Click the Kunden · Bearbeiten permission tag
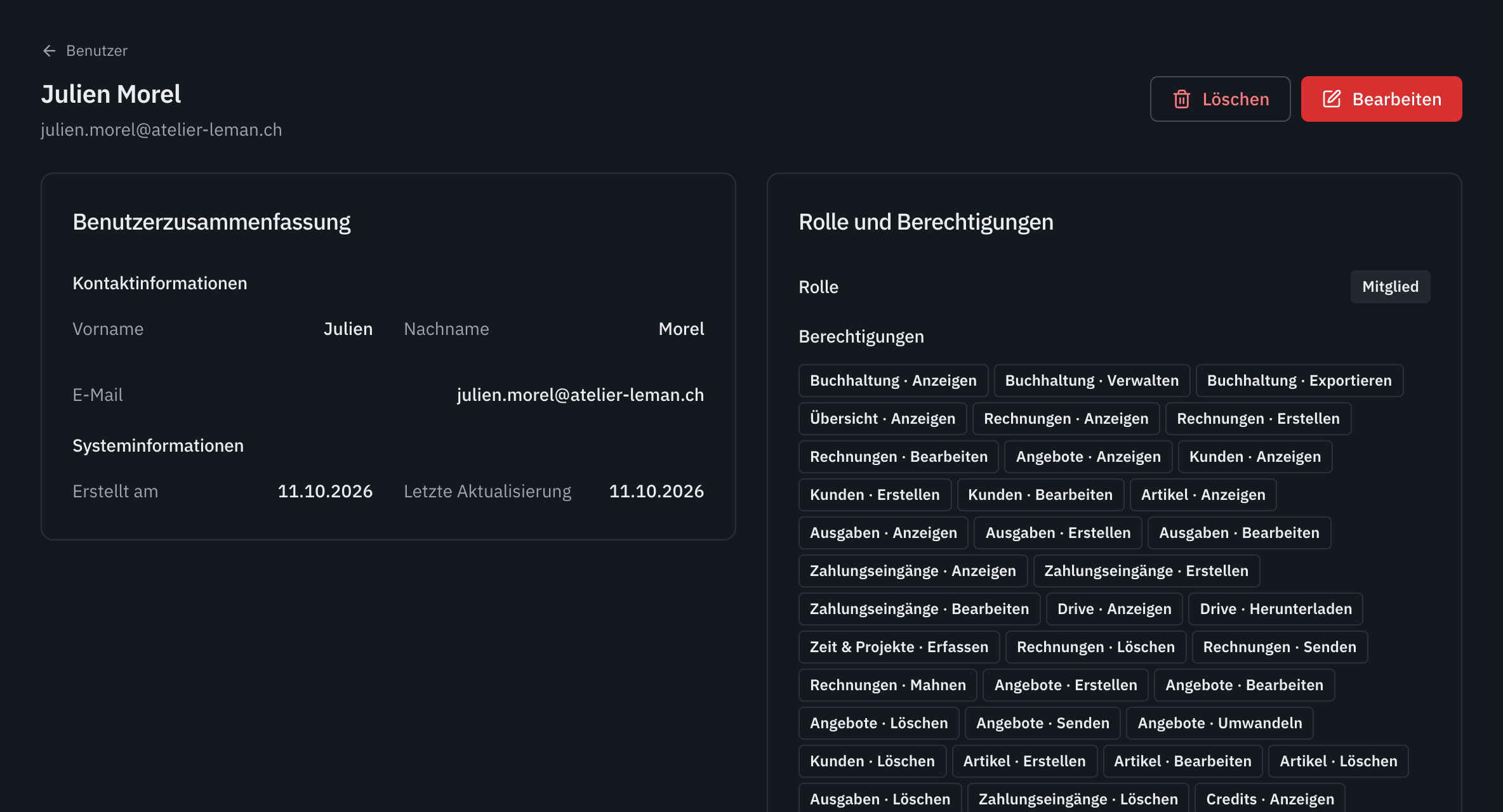Viewport: 1503px width, 812px height. coord(1040,495)
